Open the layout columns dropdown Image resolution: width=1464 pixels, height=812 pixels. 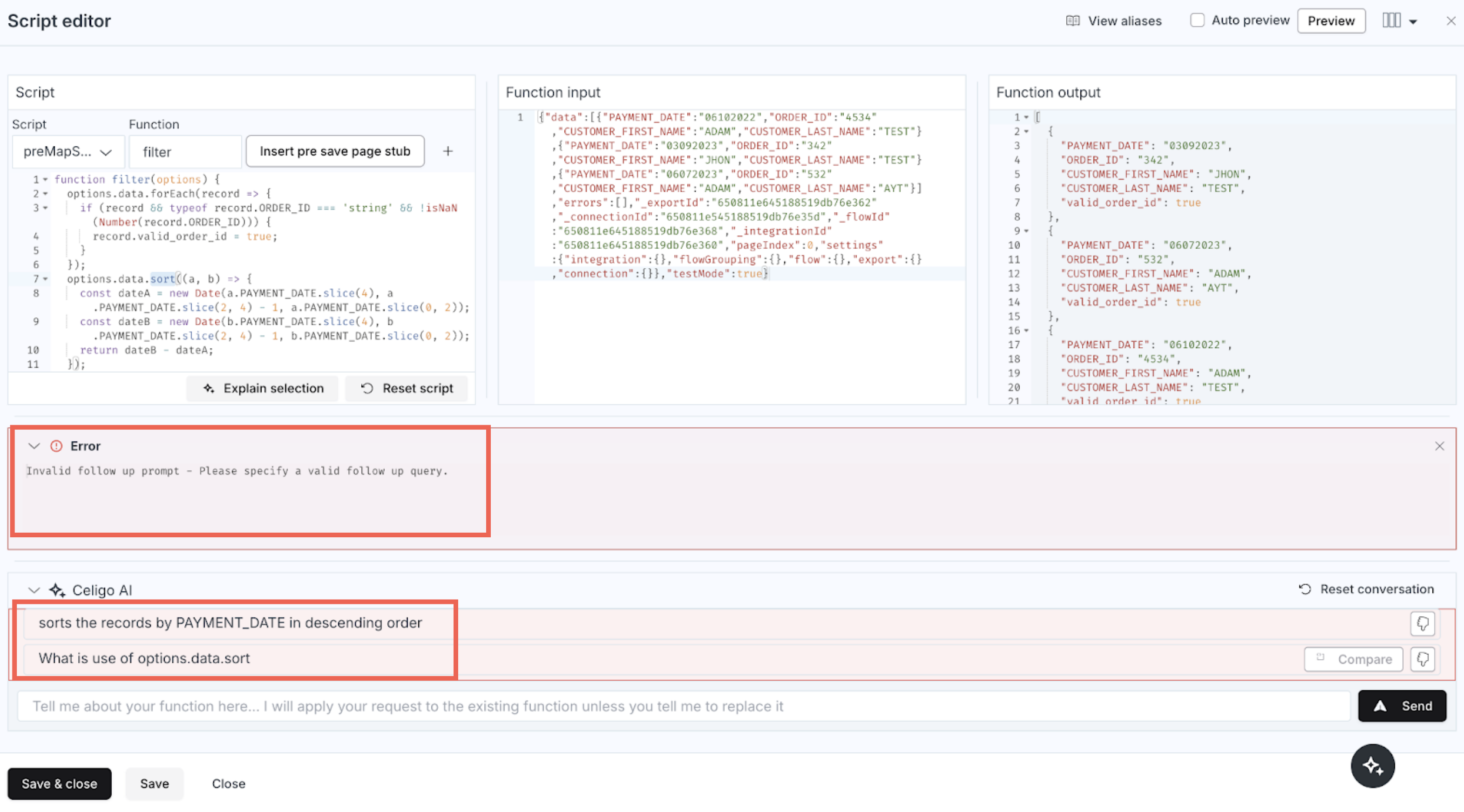(x=1399, y=21)
